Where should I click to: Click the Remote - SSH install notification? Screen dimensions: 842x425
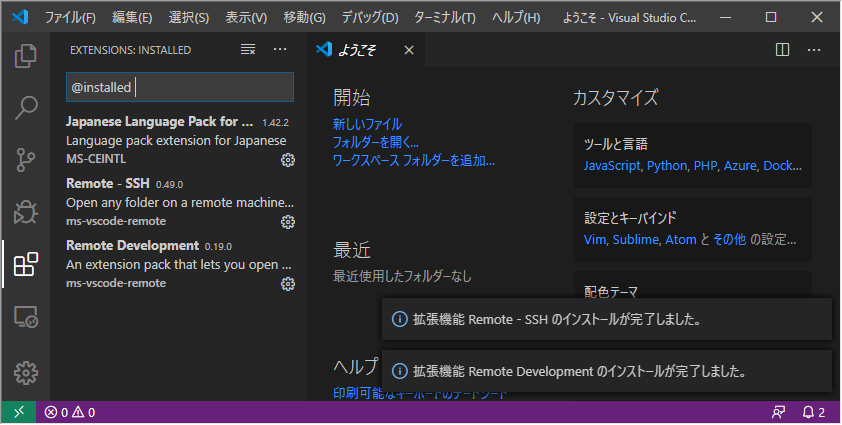(607, 319)
